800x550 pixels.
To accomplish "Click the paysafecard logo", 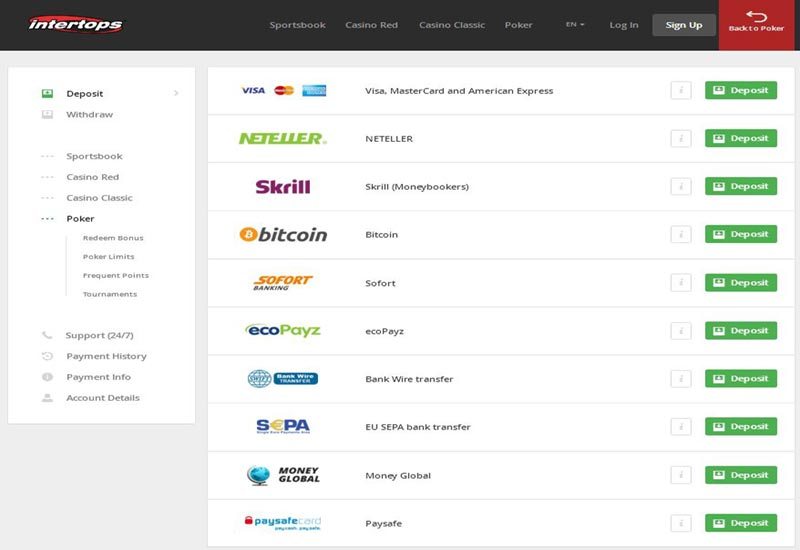I will pyautogui.click(x=283, y=523).
